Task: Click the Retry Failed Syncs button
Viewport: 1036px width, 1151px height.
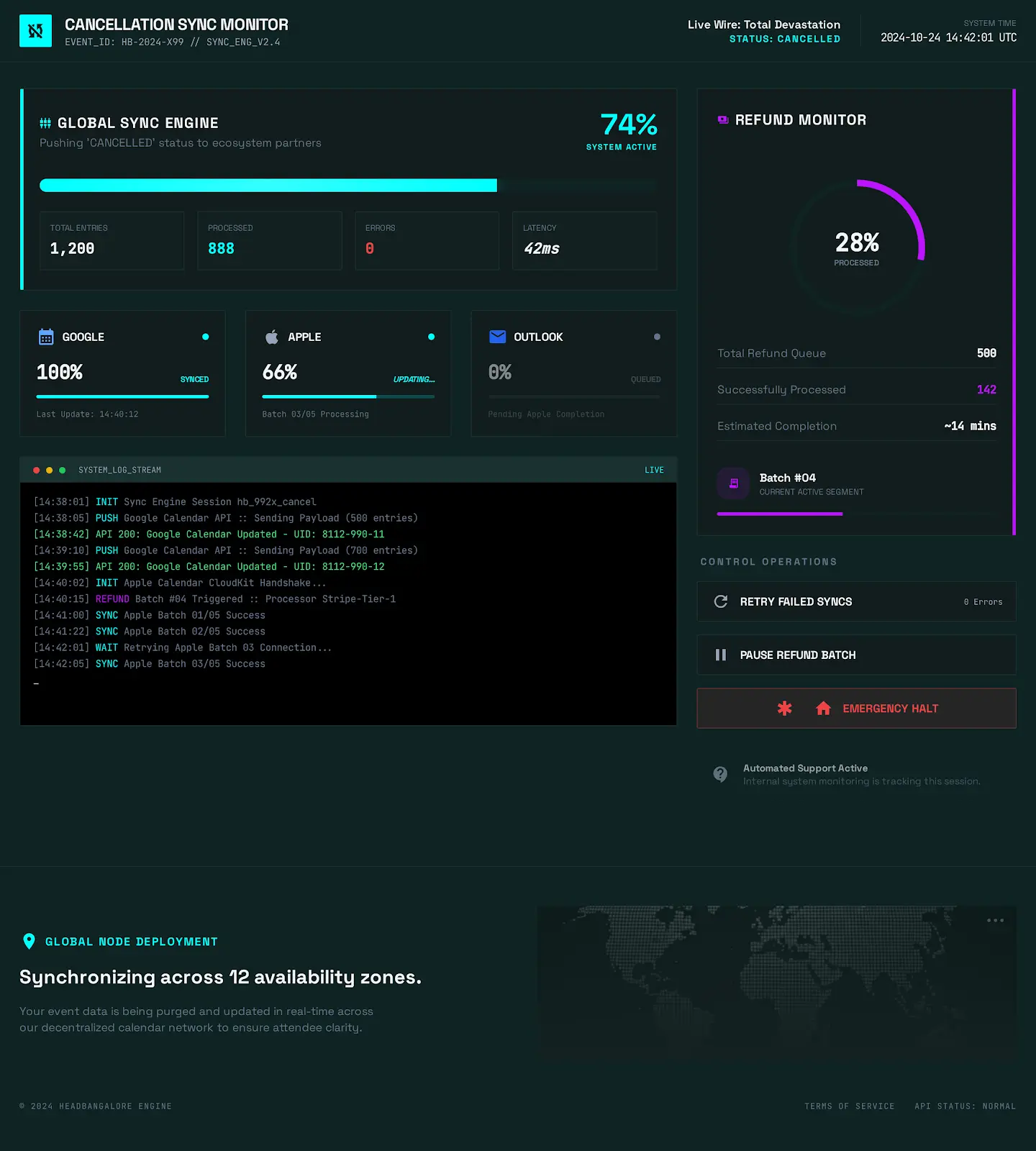Action: click(856, 601)
